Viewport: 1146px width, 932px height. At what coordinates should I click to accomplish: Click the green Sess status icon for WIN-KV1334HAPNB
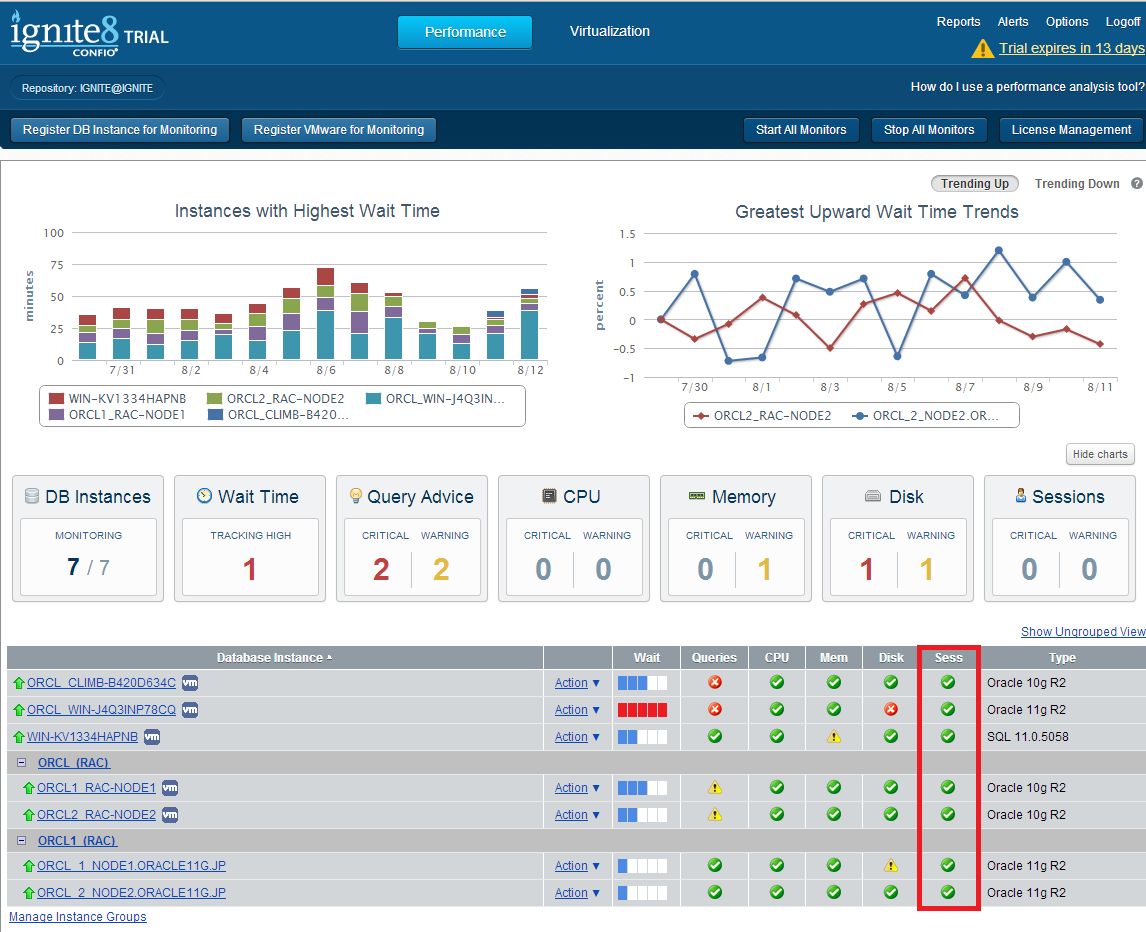pos(948,736)
